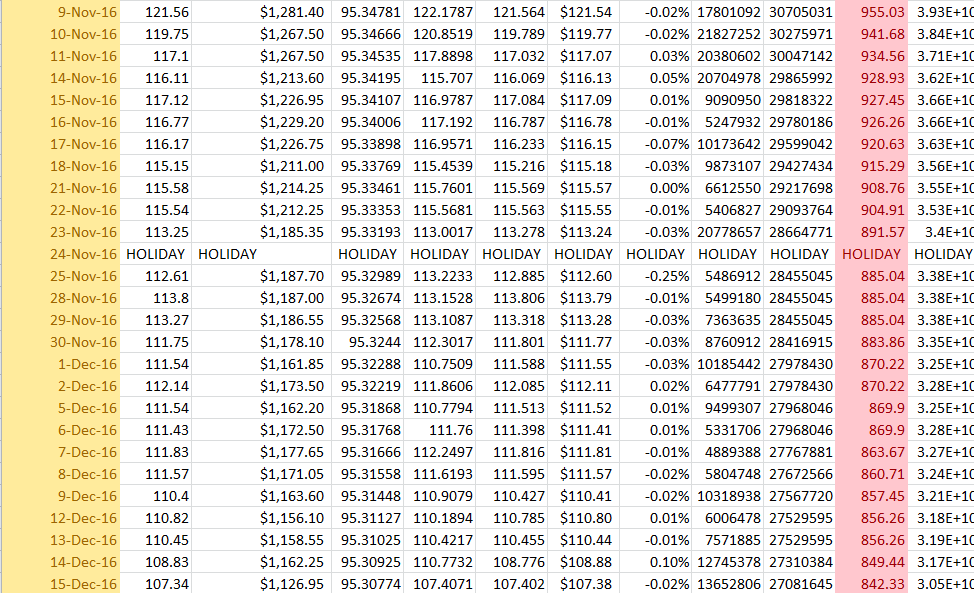Select the 9-Nov-16 date cell

[88, 12]
